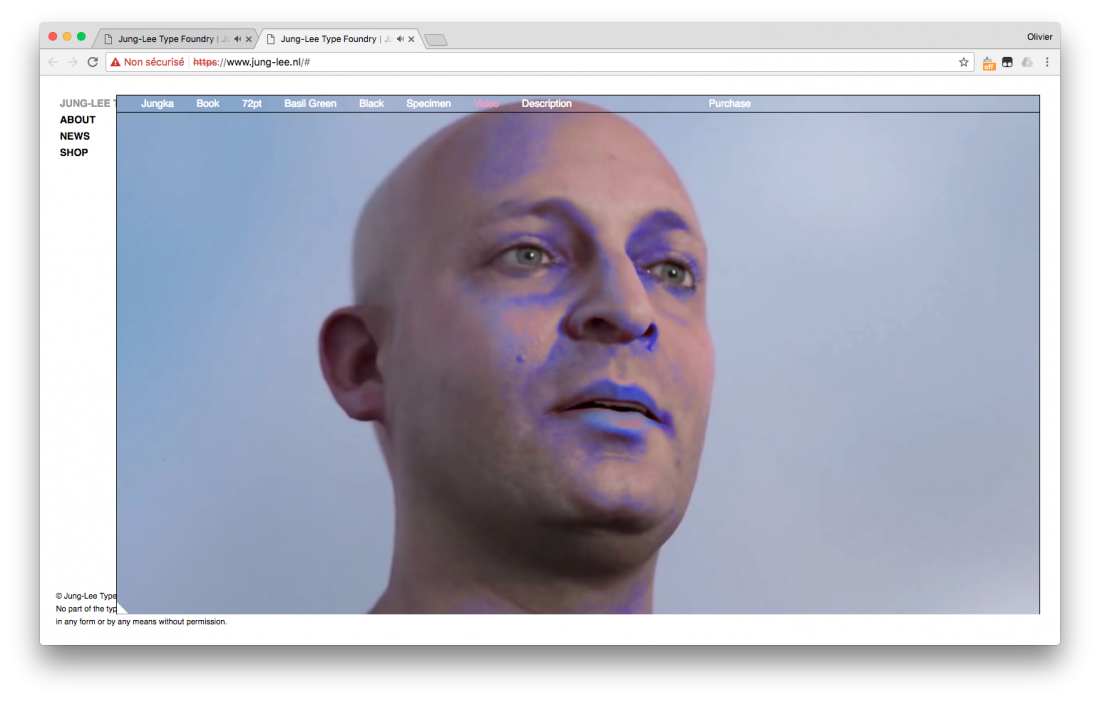Open the ABOUT page link
Image resolution: width=1100 pixels, height=702 pixels.
click(x=78, y=120)
